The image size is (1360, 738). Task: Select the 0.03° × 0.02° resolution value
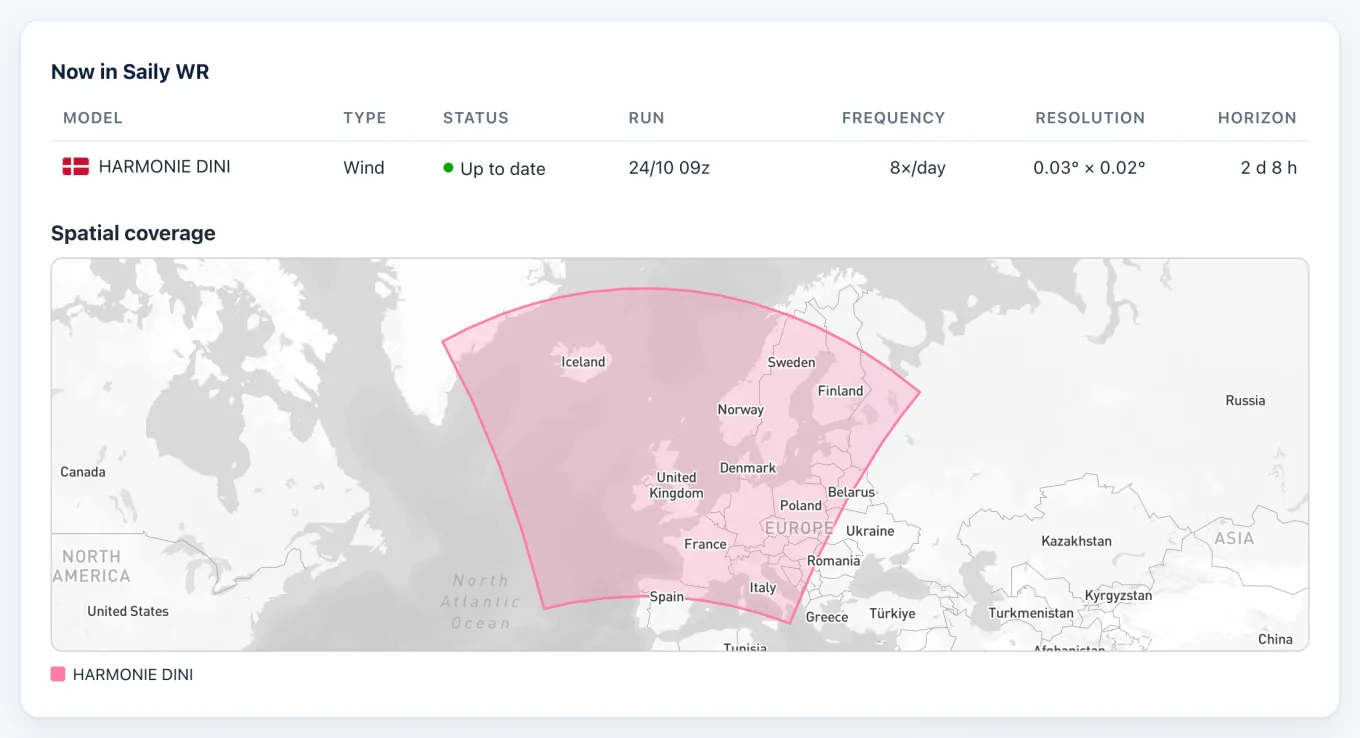pos(1089,168)
